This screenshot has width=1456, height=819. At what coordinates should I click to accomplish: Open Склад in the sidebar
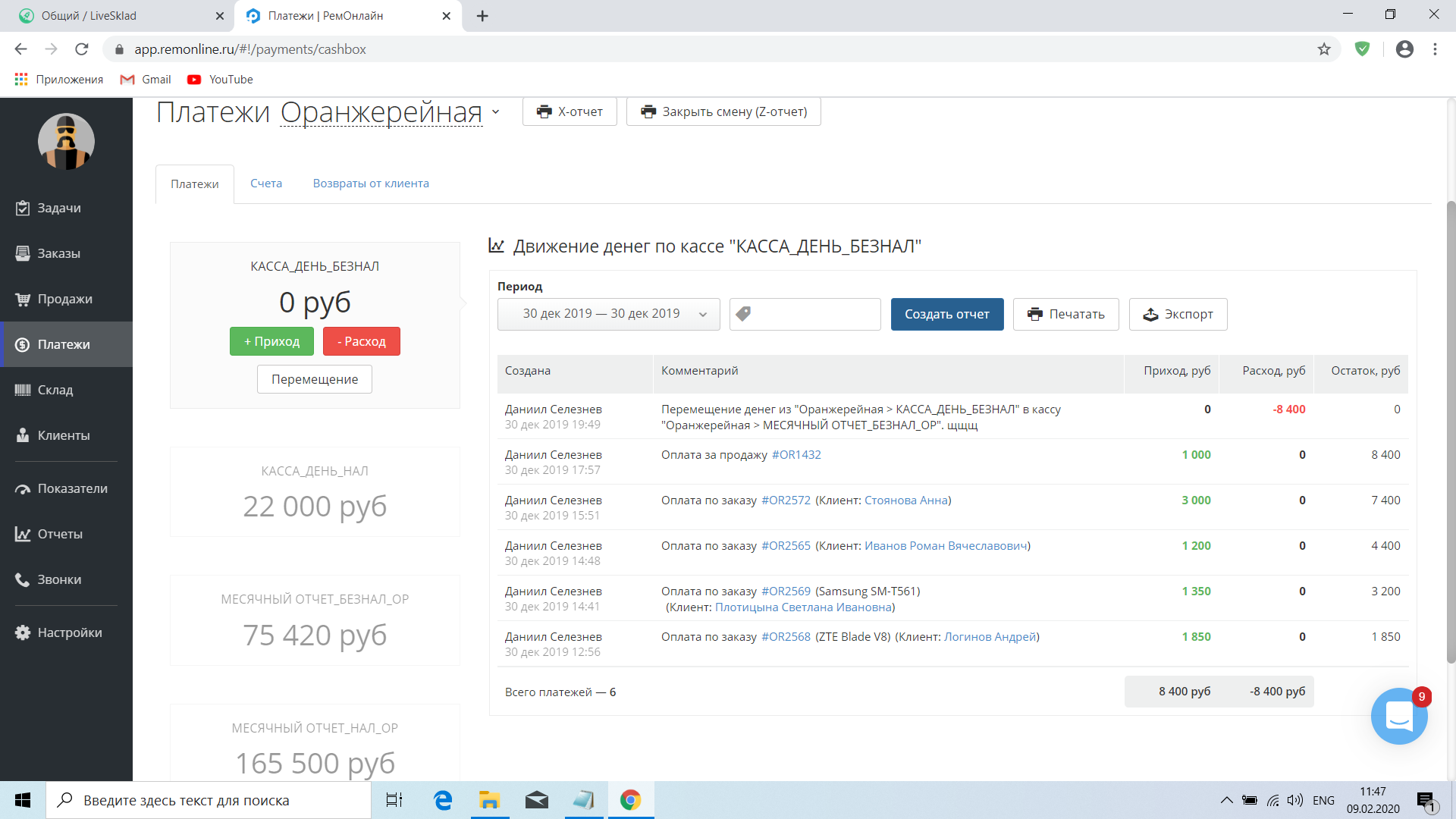[55, 390]
